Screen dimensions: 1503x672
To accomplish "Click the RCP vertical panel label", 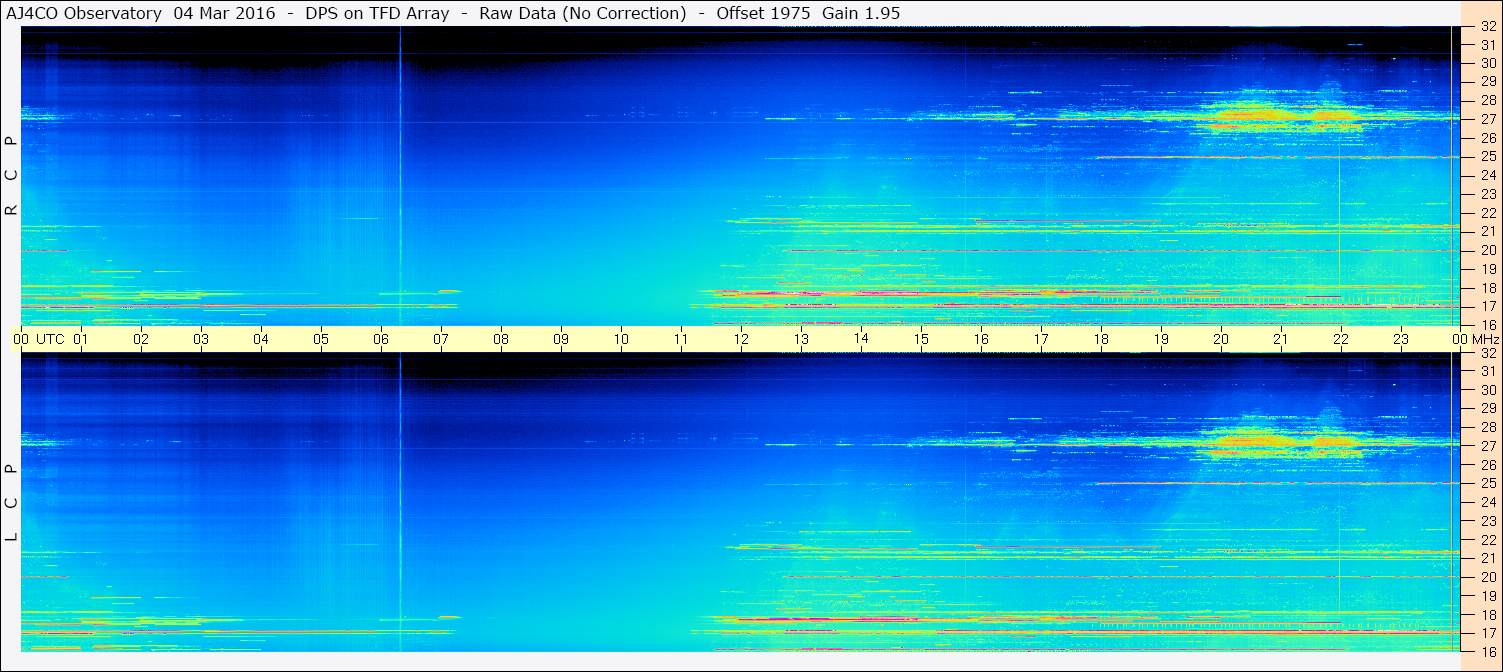I will click(x=11, y=177).
